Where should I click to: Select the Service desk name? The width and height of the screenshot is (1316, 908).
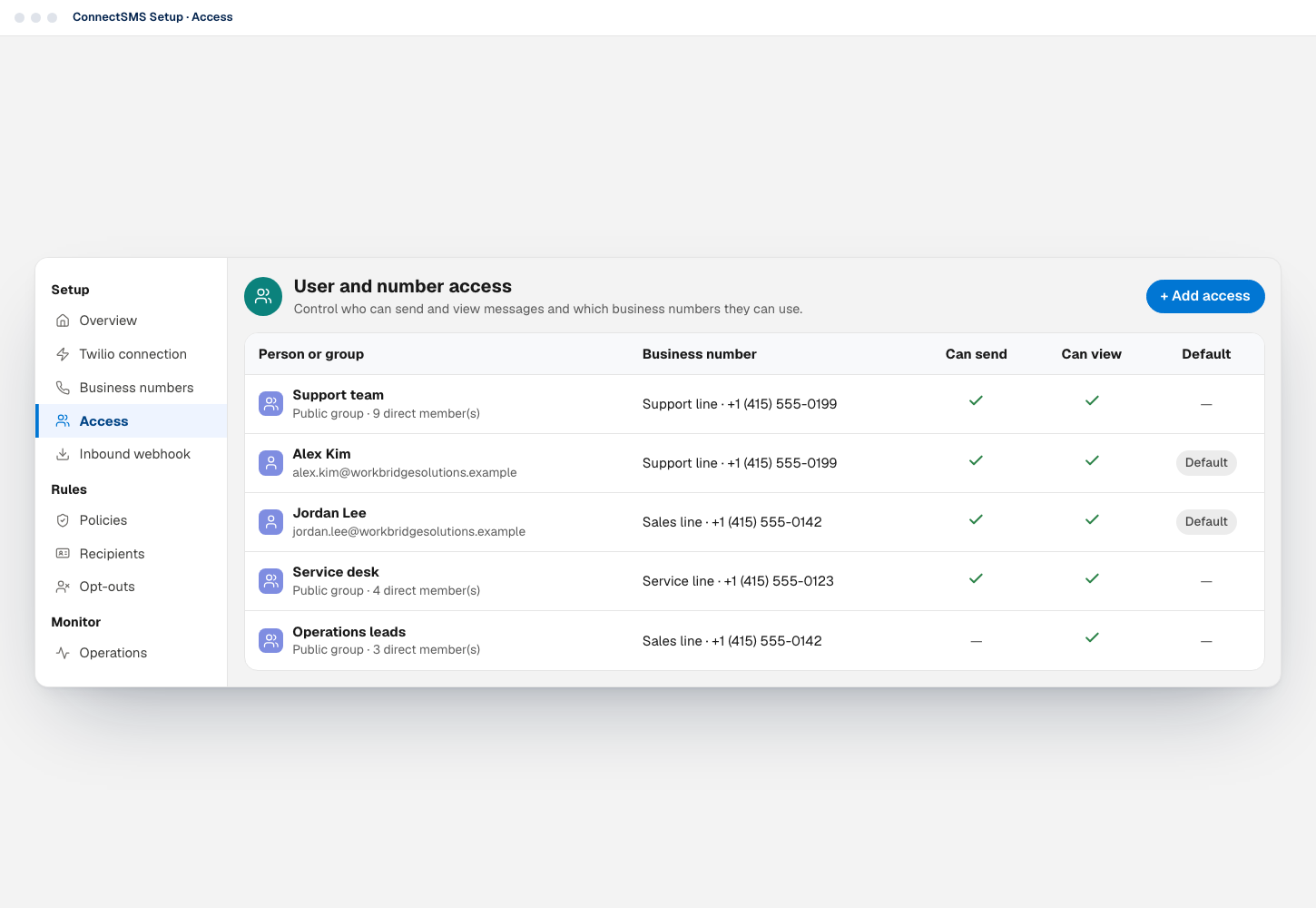tap(336, 572)
